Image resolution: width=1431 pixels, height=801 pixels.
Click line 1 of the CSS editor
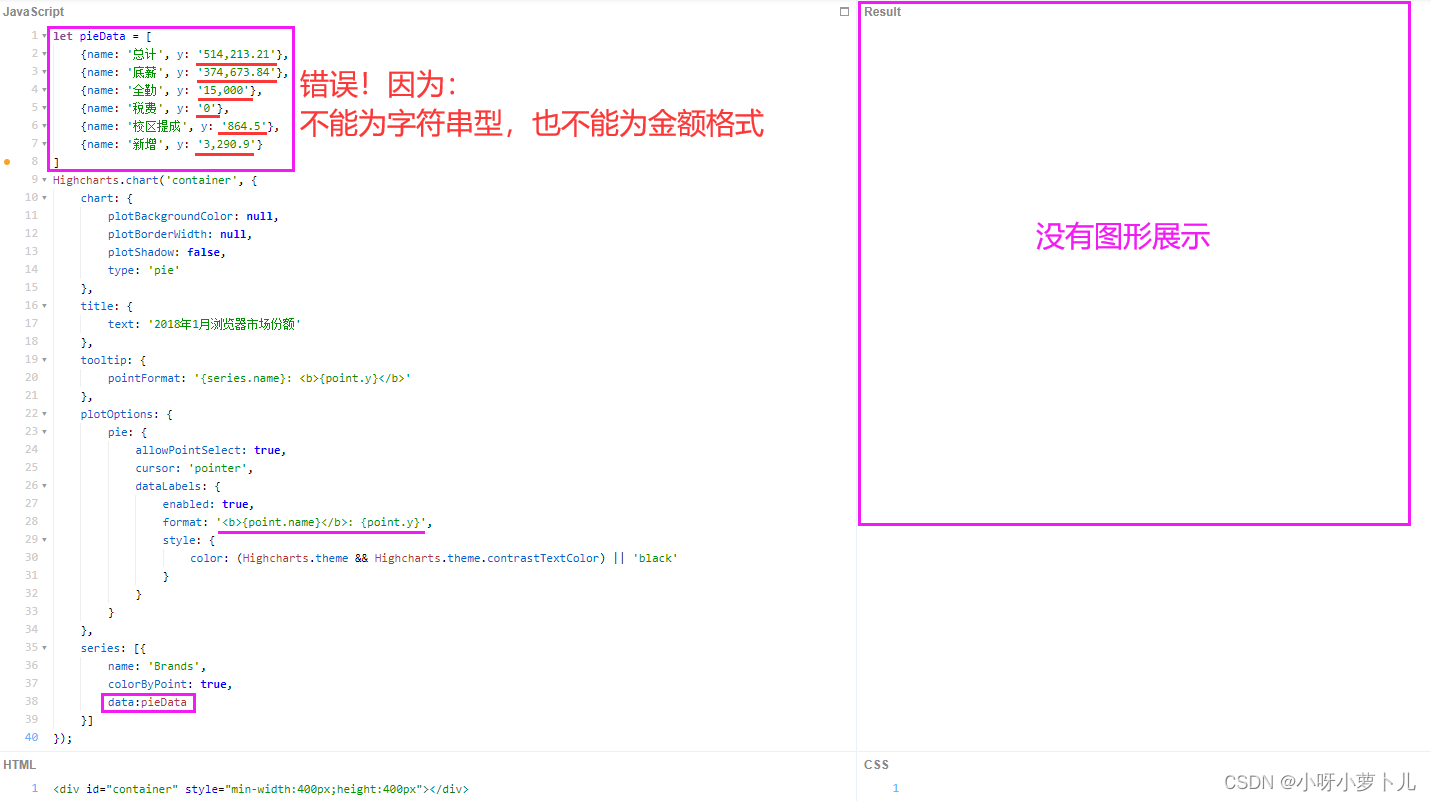(950, 788)
